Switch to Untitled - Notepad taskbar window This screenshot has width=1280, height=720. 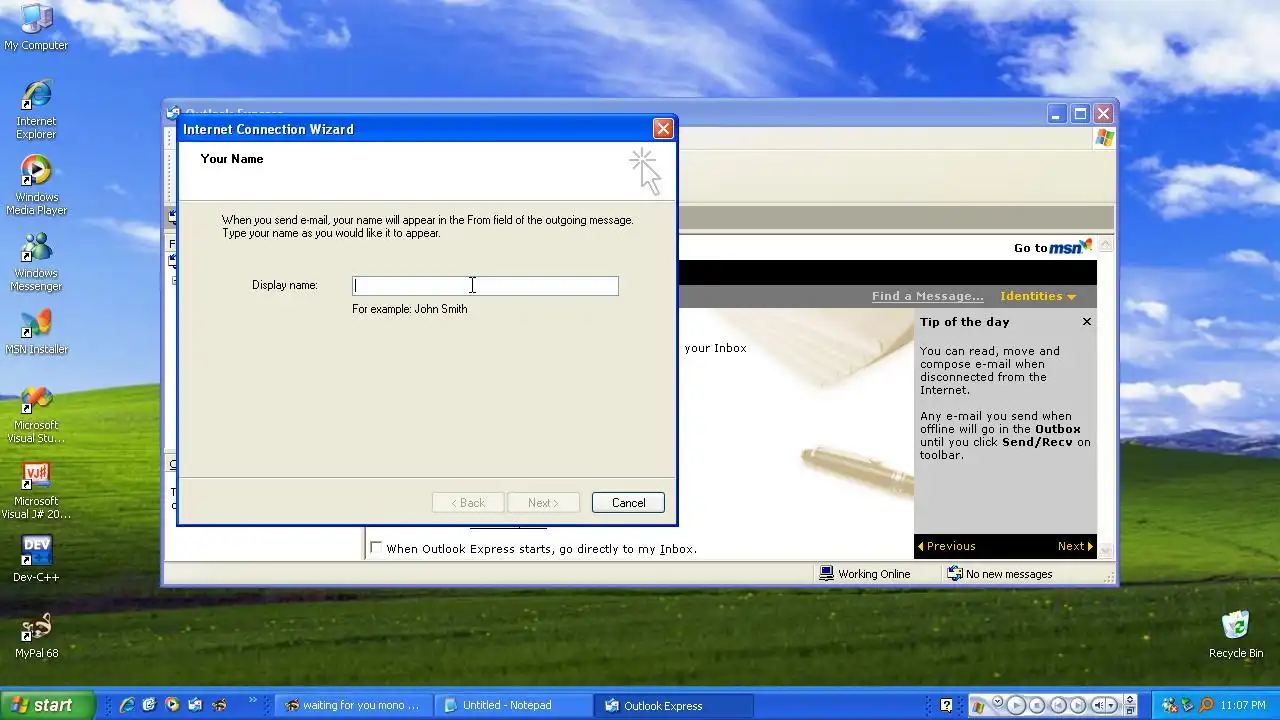(513, 705)
